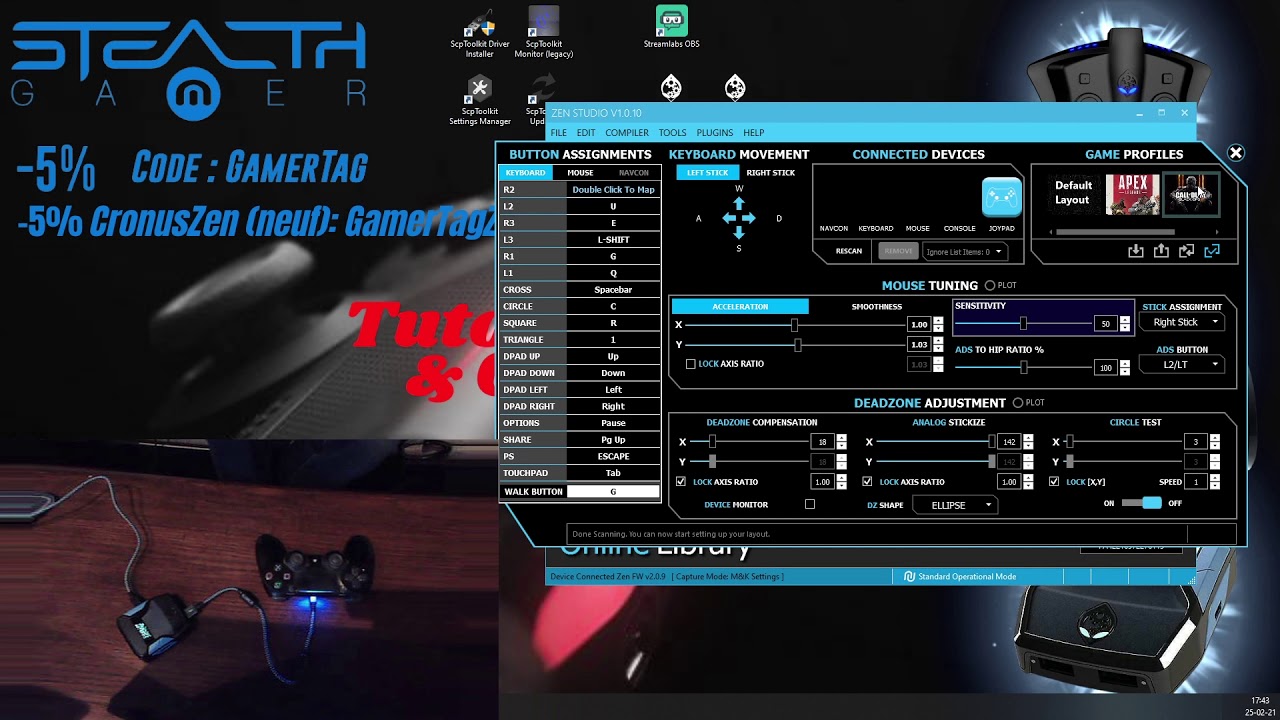
Task: Click the export game profile icon
Action: [1161, 251]
